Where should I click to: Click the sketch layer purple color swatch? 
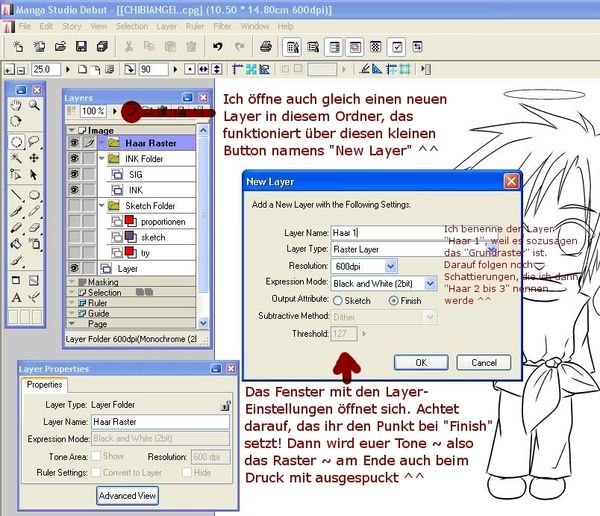pos(130,237)
